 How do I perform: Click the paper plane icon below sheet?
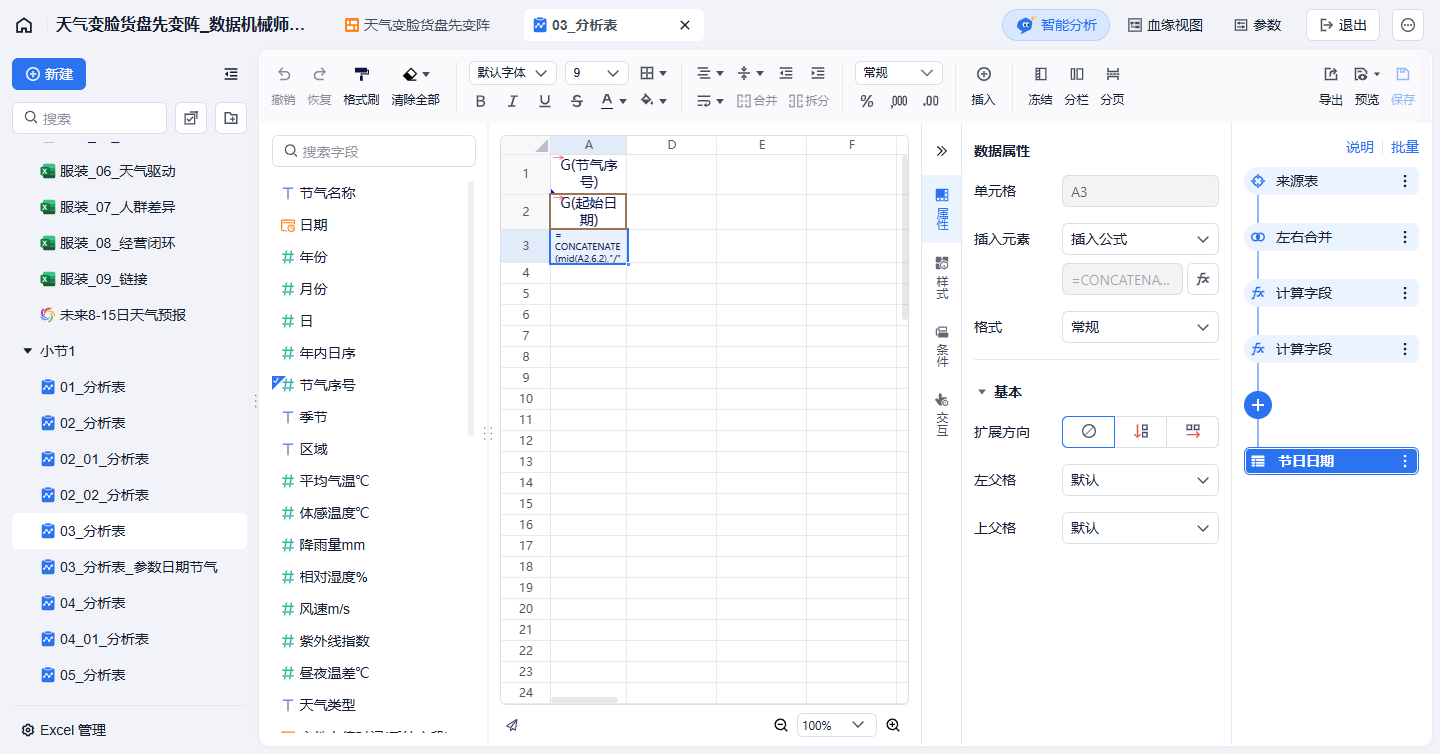[x=512, y=725]
